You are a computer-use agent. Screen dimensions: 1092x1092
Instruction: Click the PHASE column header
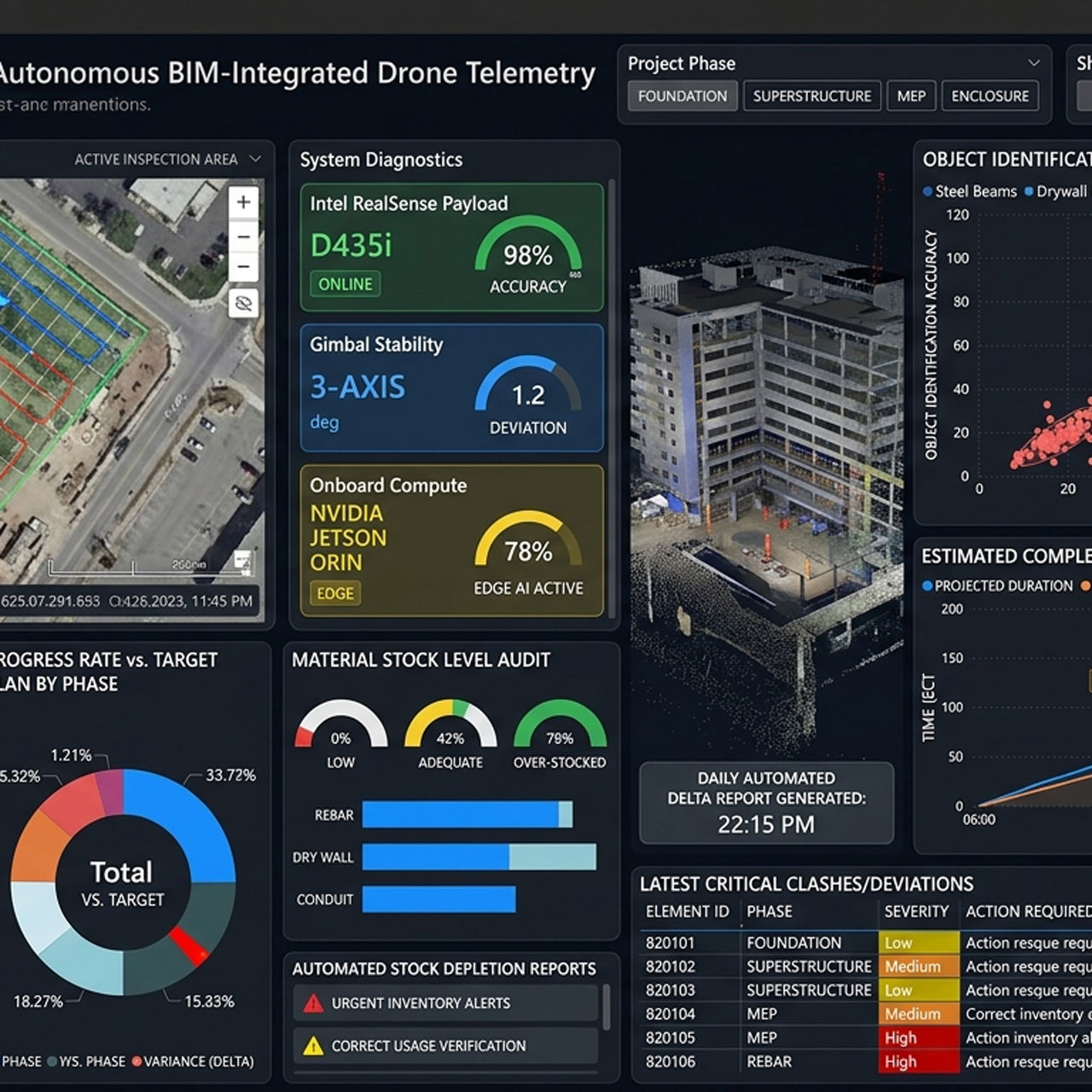coord(770,912)
